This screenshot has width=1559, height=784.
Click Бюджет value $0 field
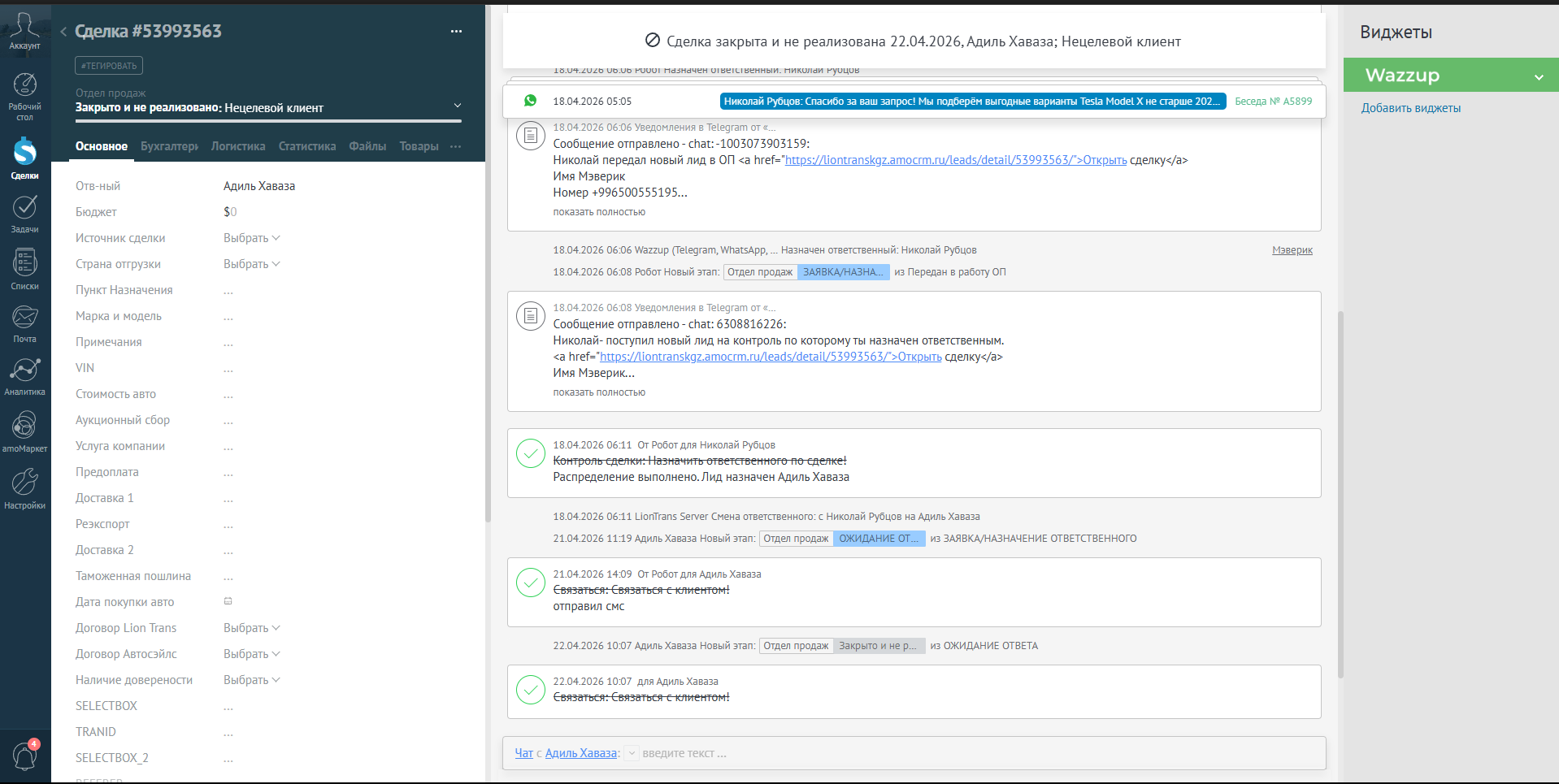coord(230,212)
